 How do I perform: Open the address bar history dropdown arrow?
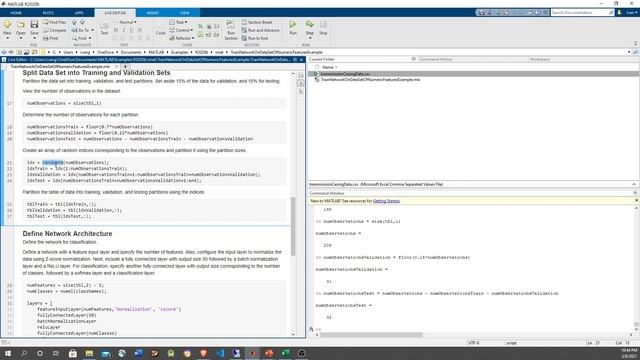[x=629, y=52]
